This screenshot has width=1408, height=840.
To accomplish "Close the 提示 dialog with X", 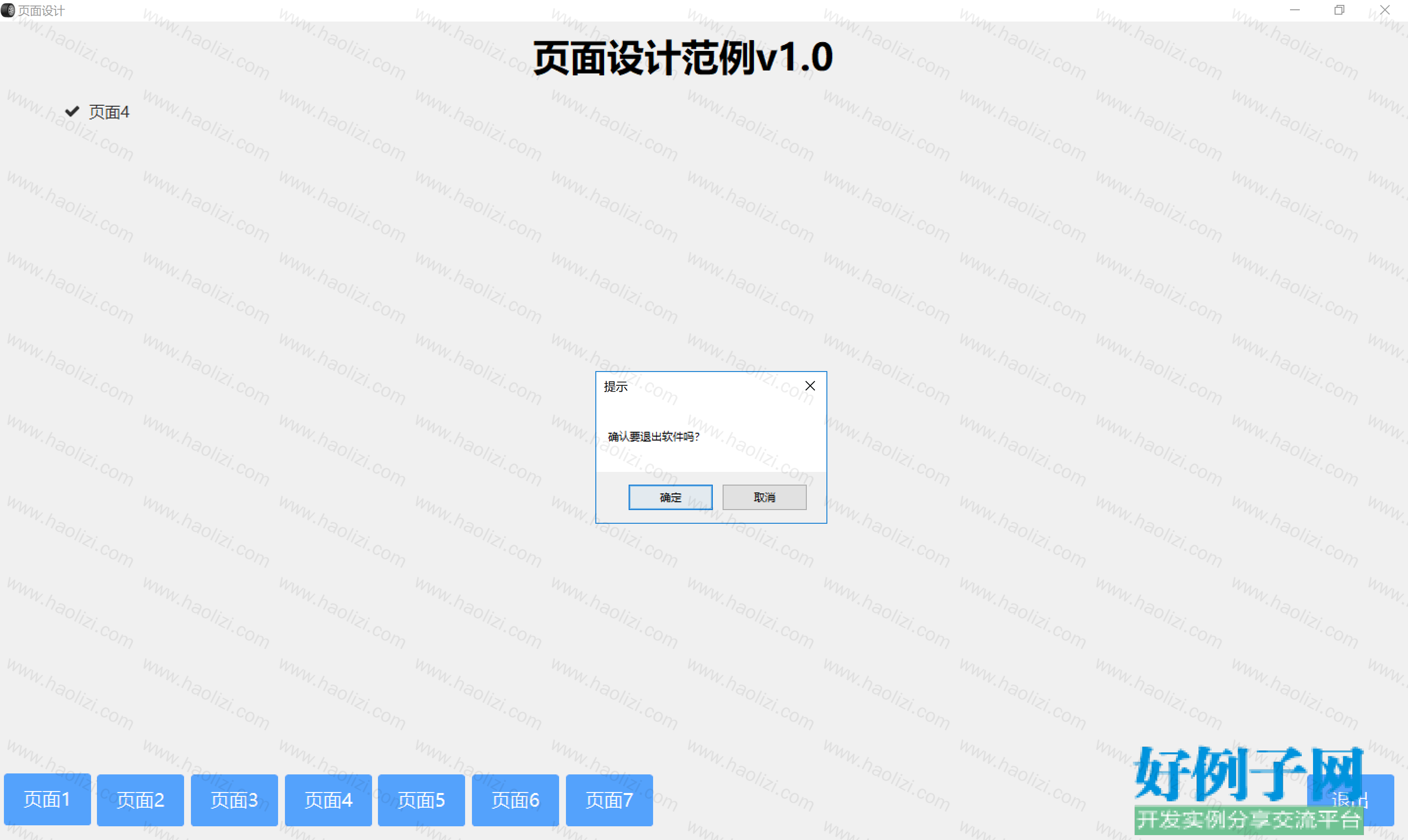I will click(x=810, y=386).
